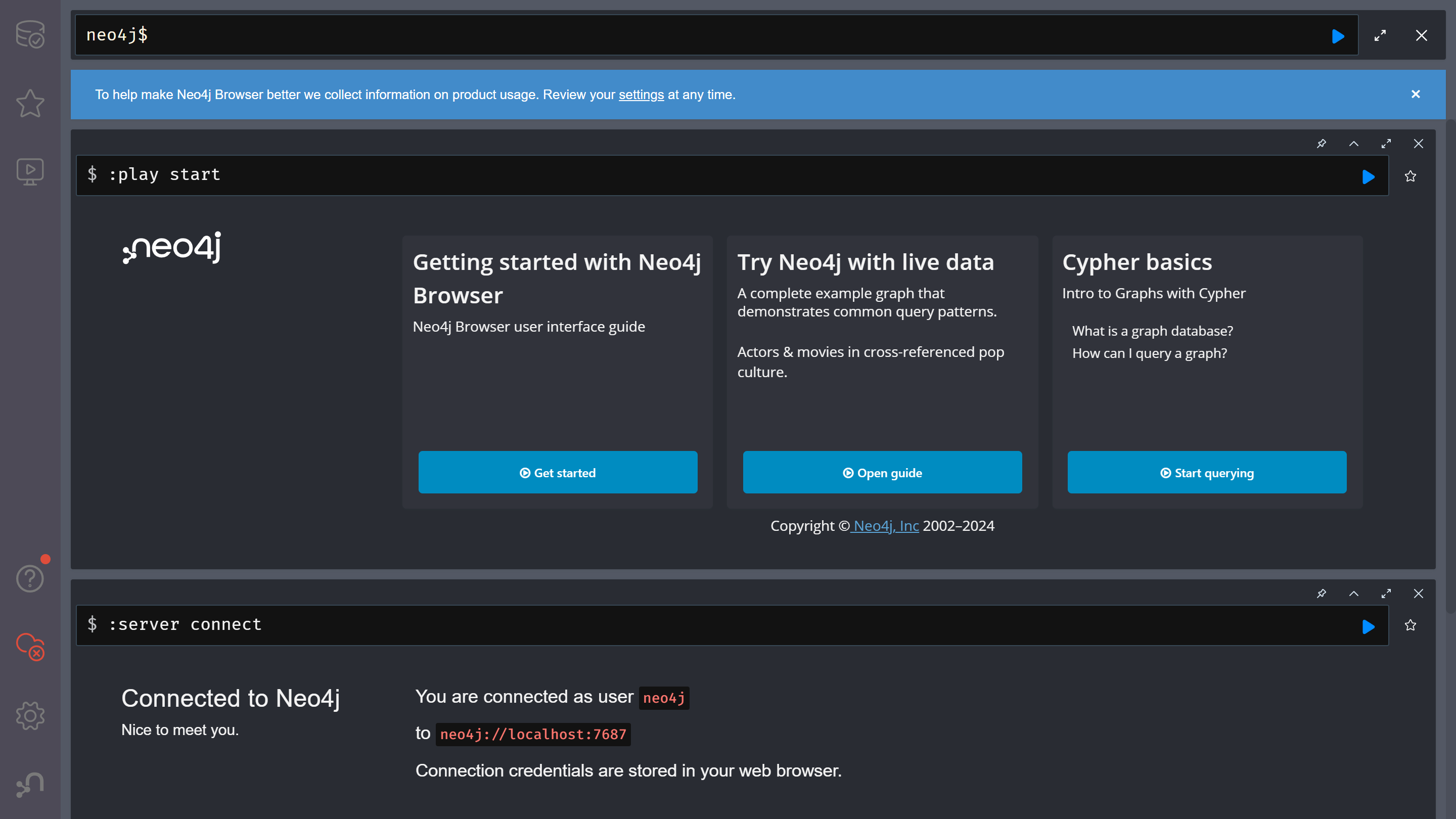Expand the :play start frame fullscreen
The width and height of the screenshot is (1456, 819).
click(x=1386, y=144)
